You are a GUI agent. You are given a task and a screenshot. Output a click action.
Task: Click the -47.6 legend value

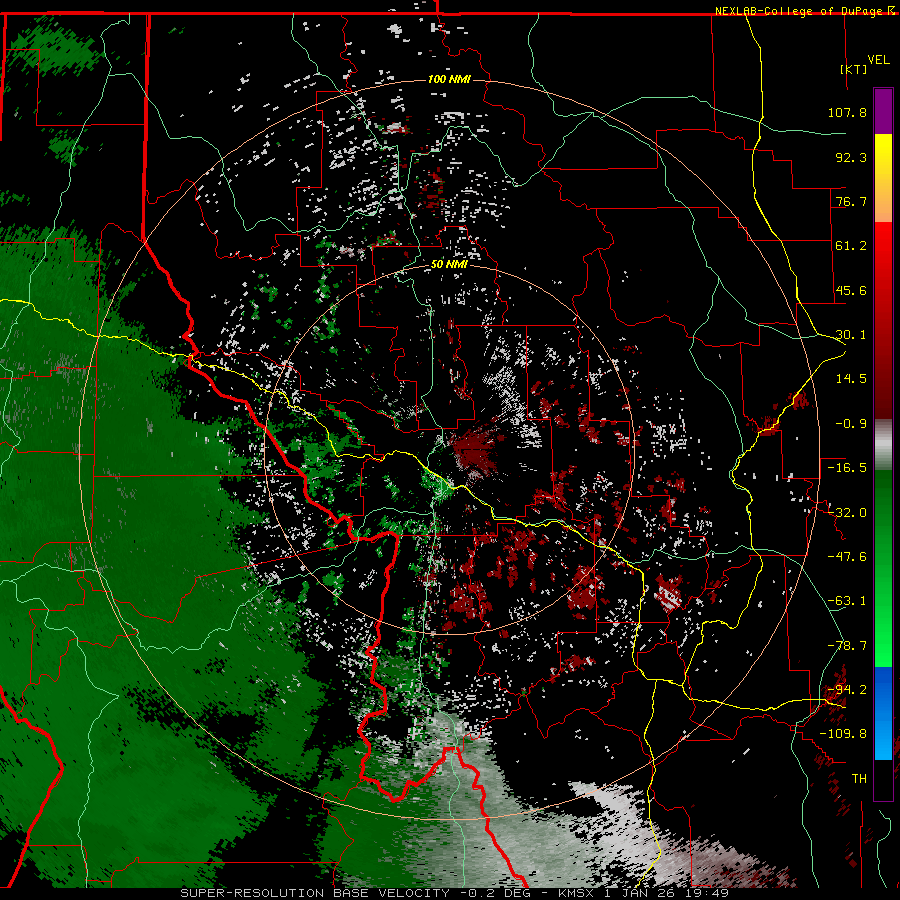(847, 557)
